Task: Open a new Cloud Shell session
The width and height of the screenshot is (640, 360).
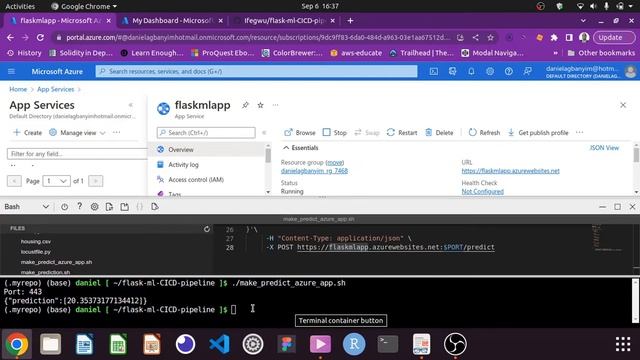Action: 124,207
